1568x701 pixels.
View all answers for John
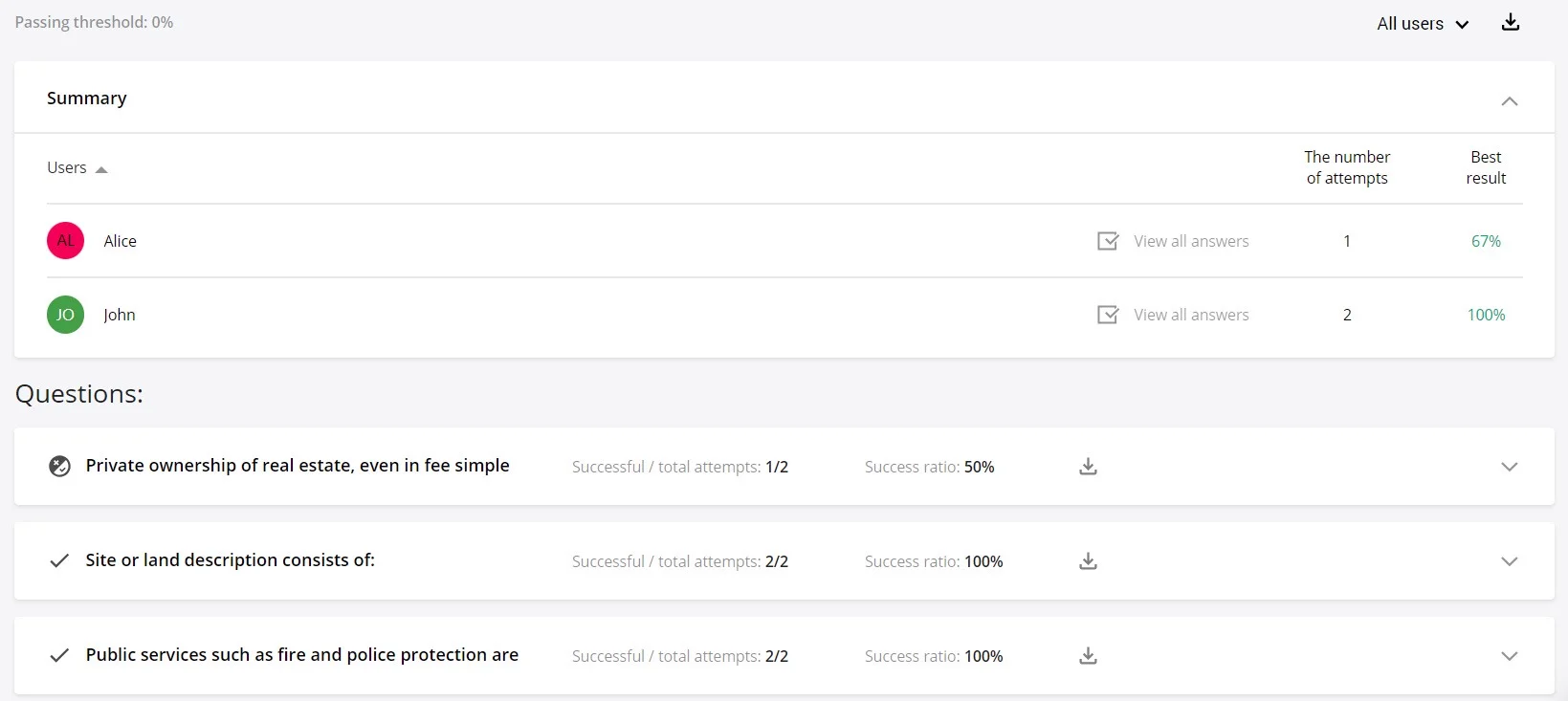[1191, 315]
